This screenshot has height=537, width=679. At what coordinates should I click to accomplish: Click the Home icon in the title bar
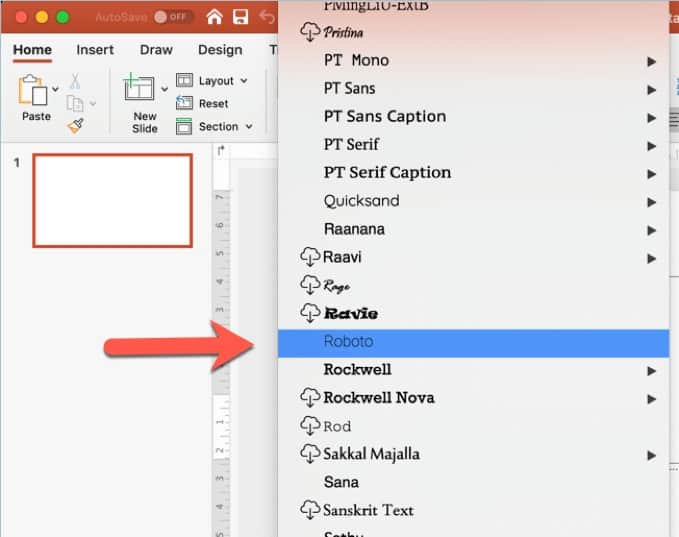[x=214, y=17]
